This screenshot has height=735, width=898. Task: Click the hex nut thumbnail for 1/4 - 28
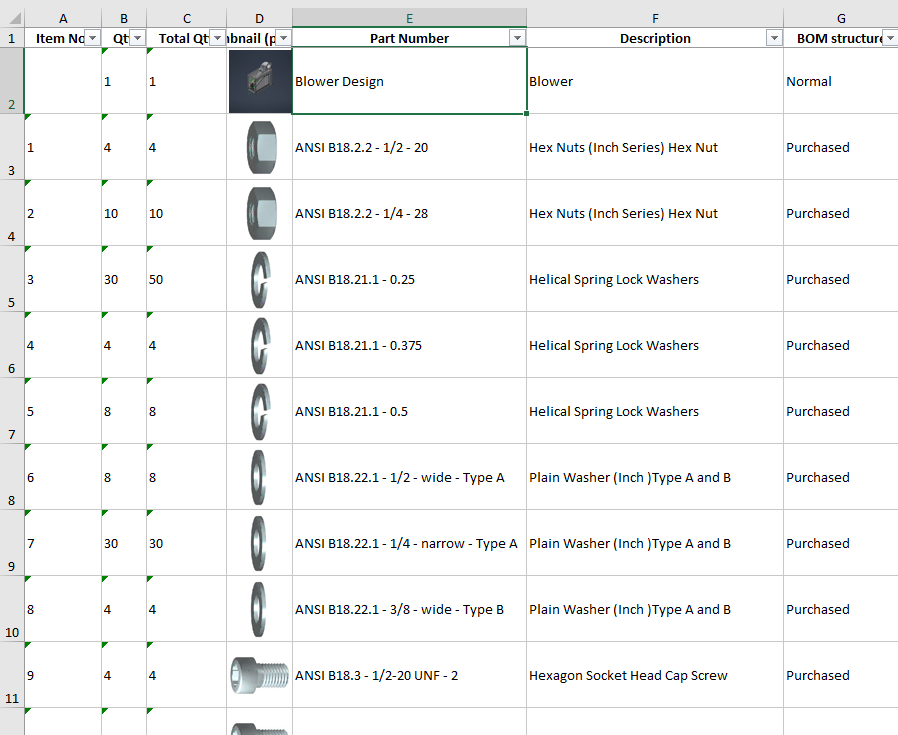[x=262, y=213]
